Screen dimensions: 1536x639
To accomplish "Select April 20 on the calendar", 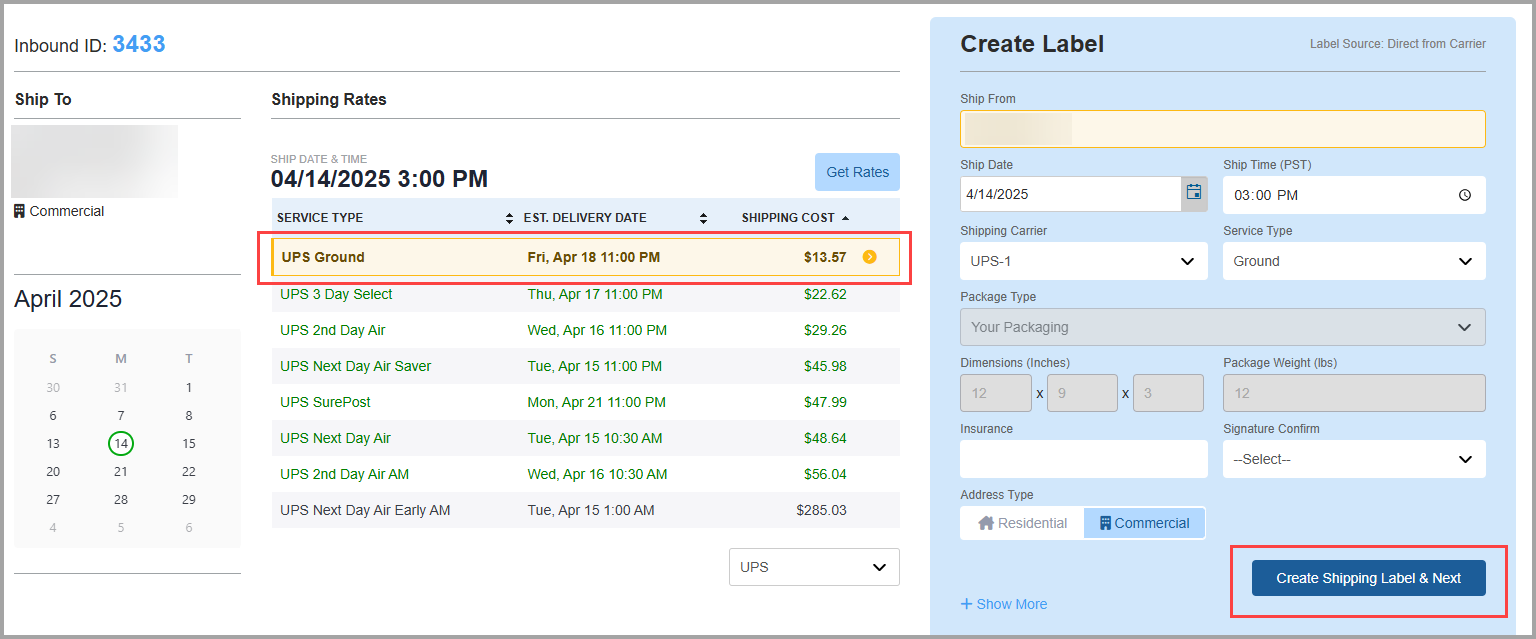I will click(x=53, y=471).
